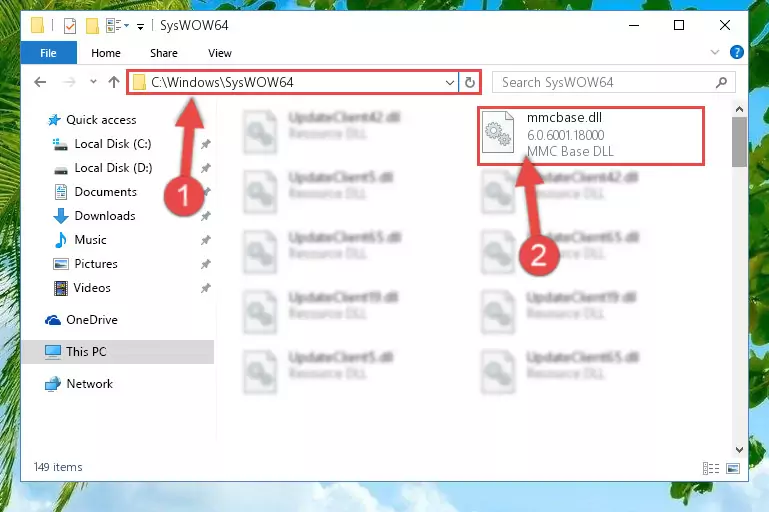This screenshot has height=512, width=769.
Task: Switch to large thumbnails view icon
Action: (x=733, y=469)
